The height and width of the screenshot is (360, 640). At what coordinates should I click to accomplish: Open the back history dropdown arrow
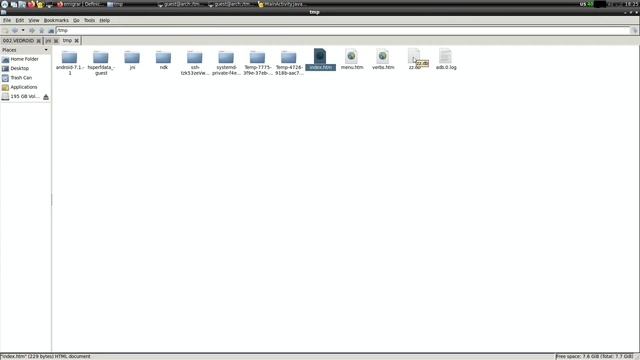[x=23, y=31]
